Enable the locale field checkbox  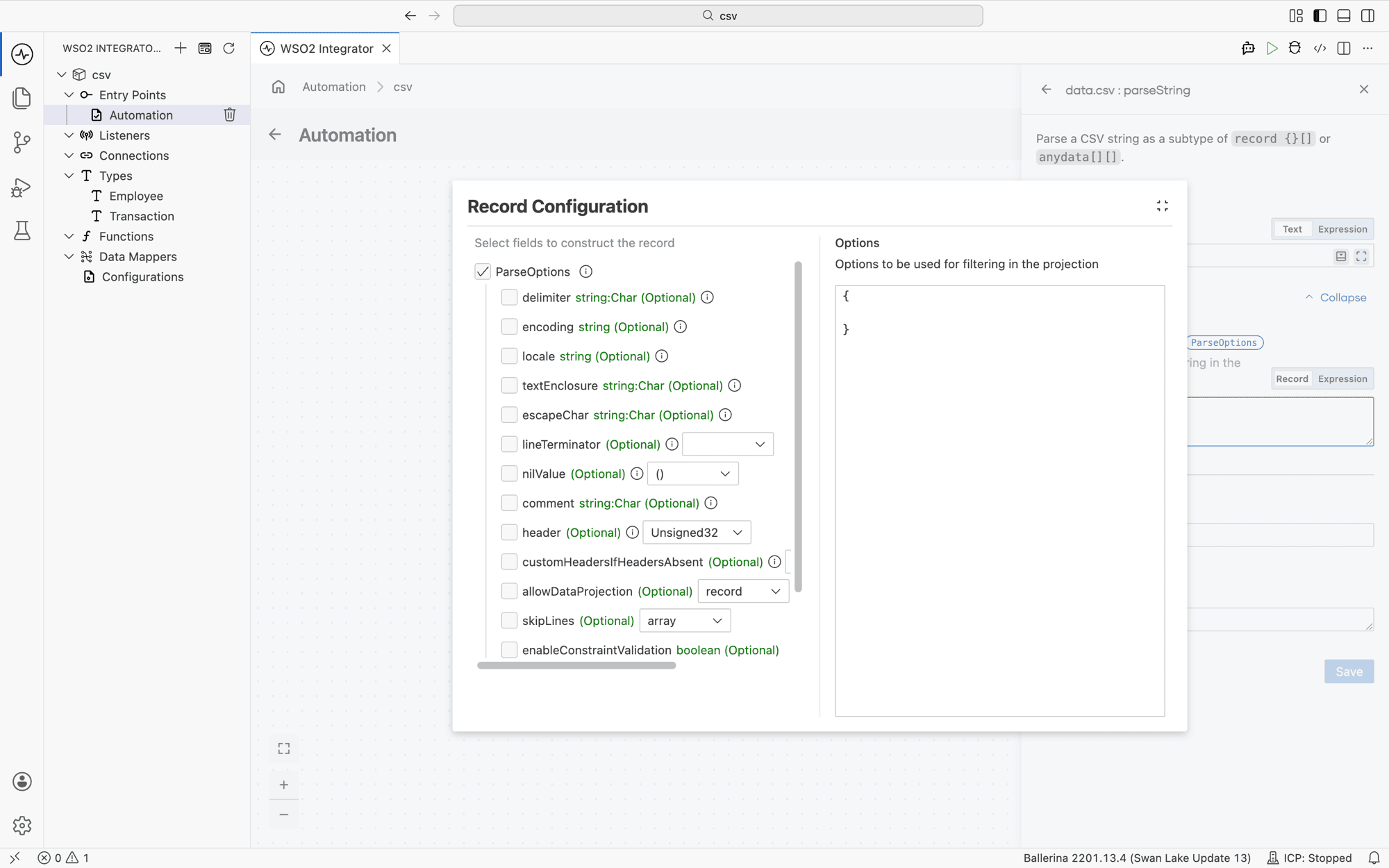tap(509, 356)
